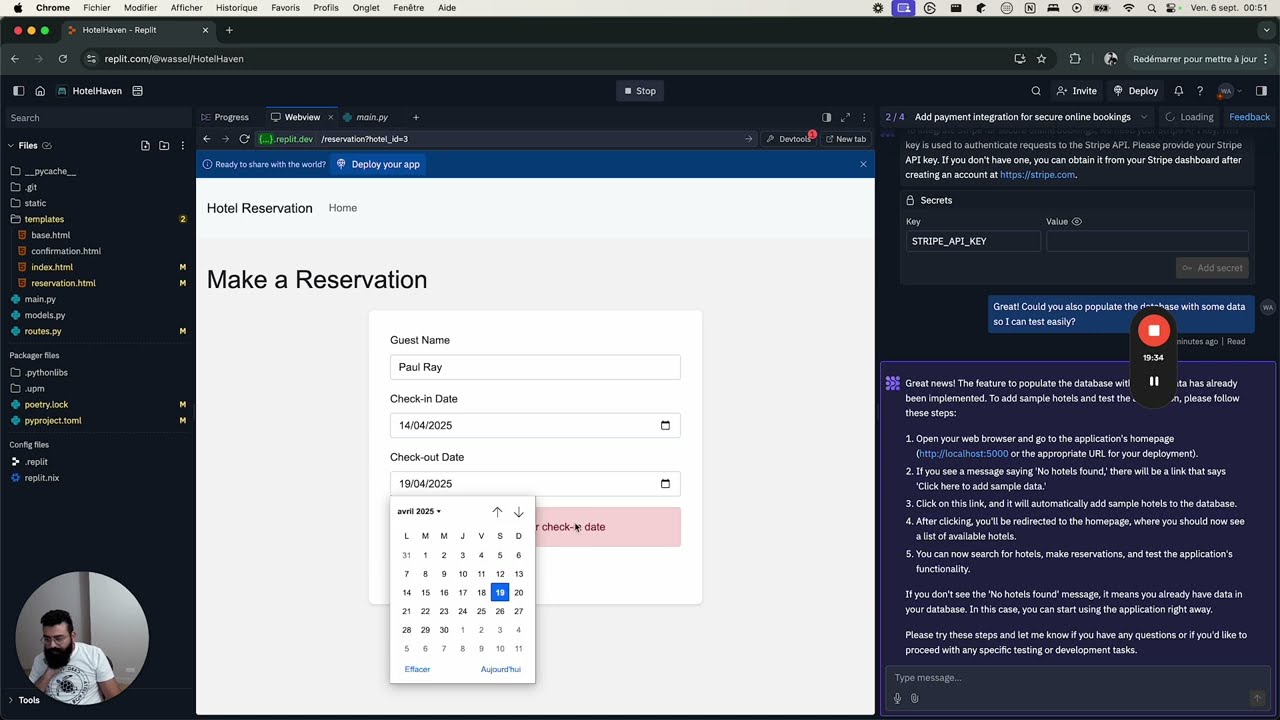Image resolution: width=1280 pixels, height=720 pixels.
Task: Click the Guest Name input field
Action: pos(535,367)
